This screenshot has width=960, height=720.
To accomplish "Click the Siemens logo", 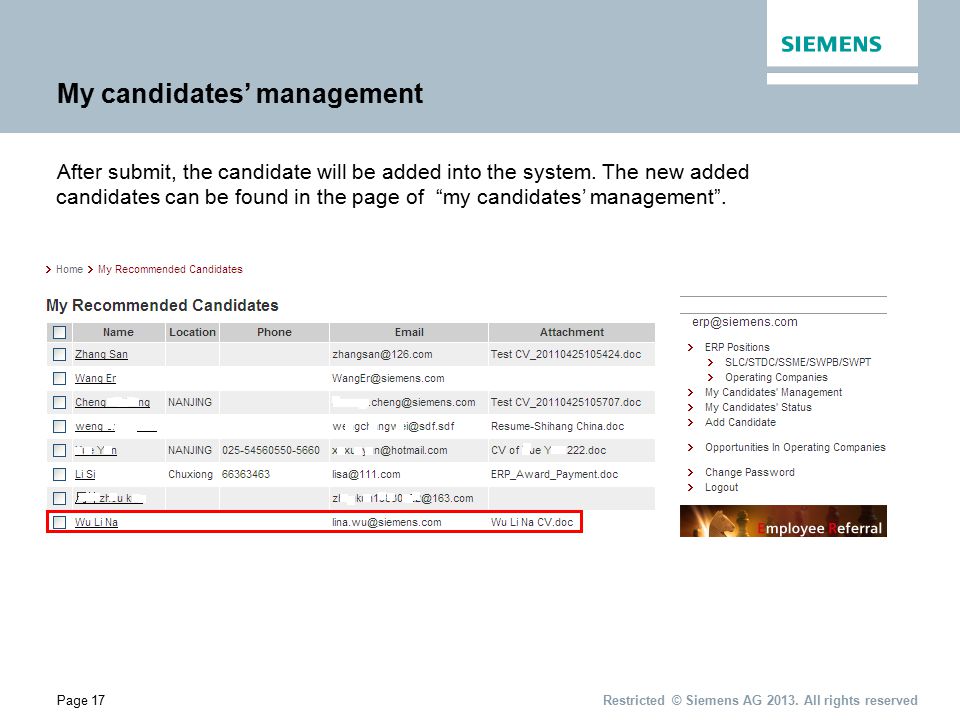I will (x=831, y=44).
